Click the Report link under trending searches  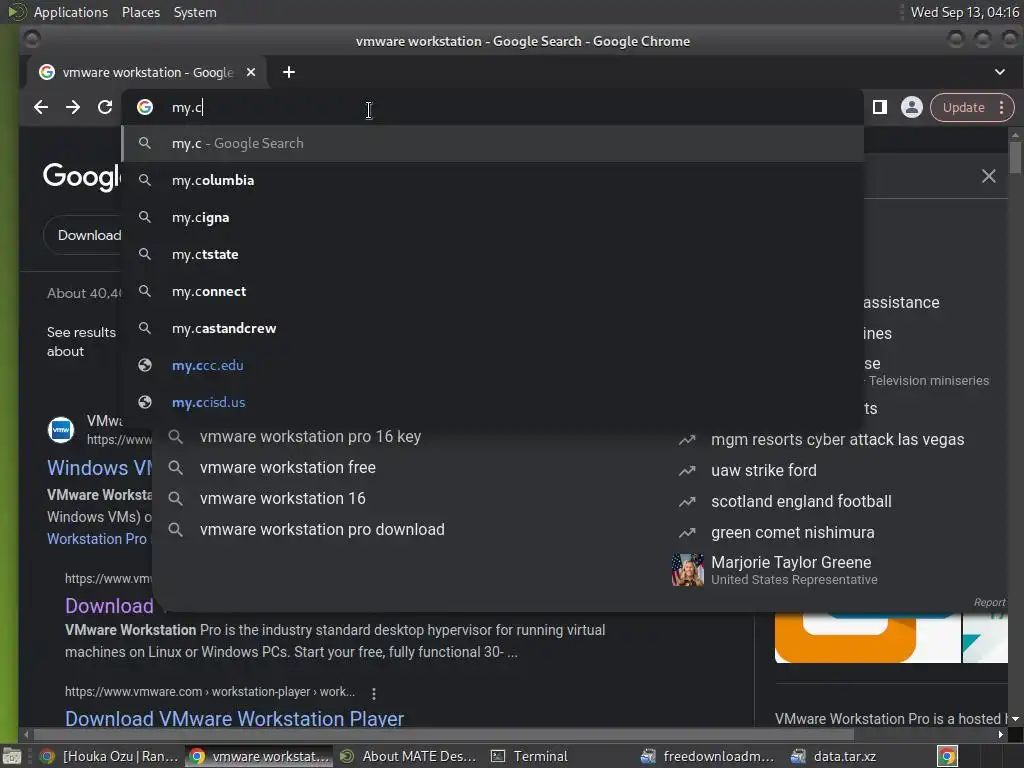point(989,602)
